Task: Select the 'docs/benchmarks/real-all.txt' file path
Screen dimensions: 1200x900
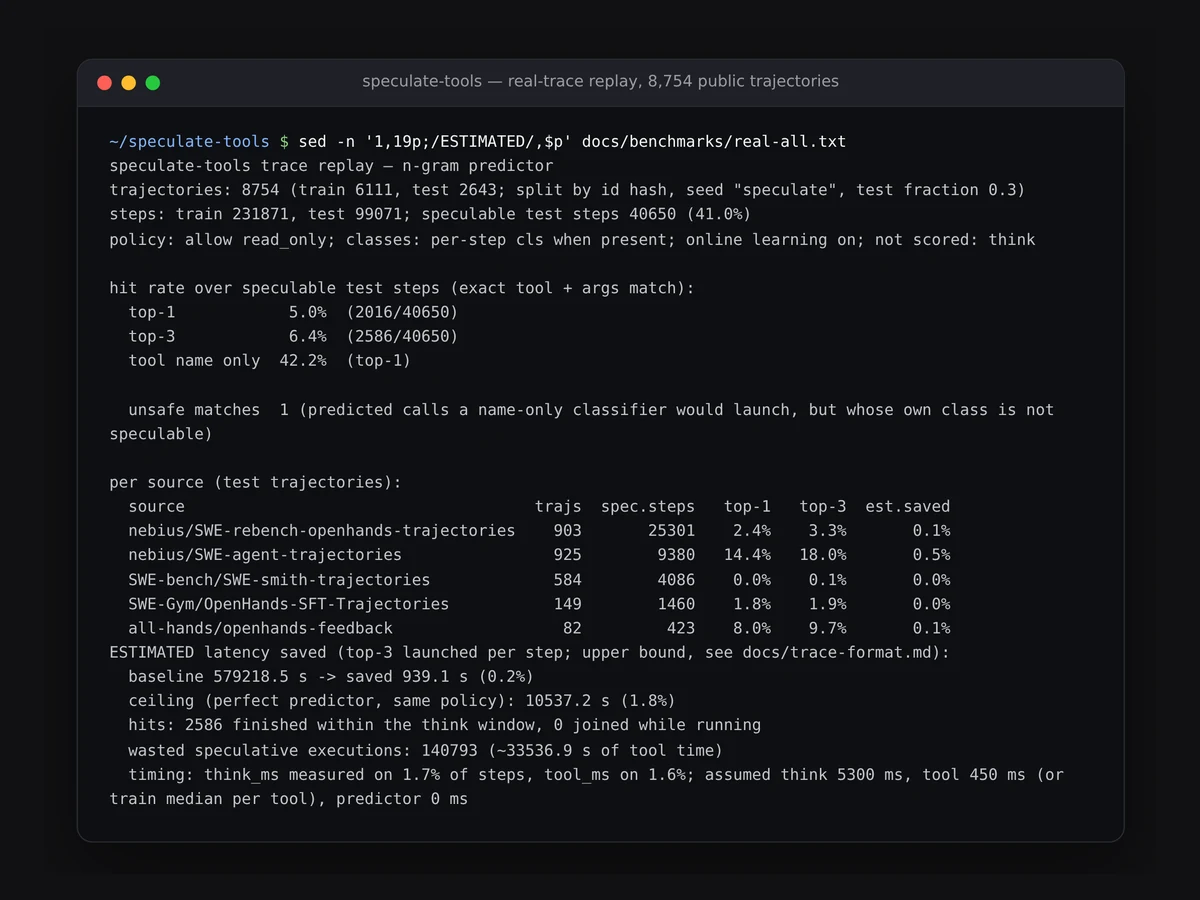Action: 714,142
